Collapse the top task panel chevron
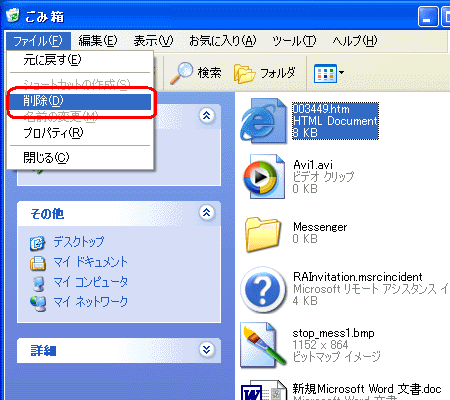 [207, 116]
